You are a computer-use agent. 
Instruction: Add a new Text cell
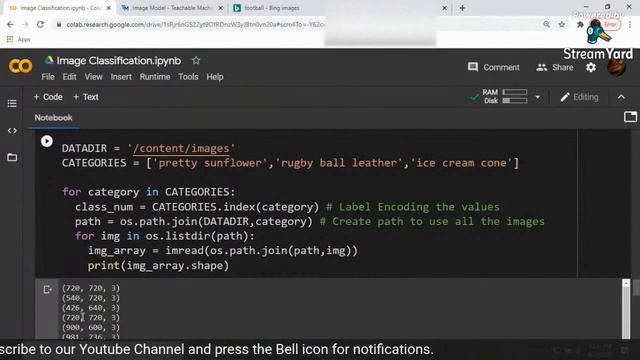(x=86, y=97)
